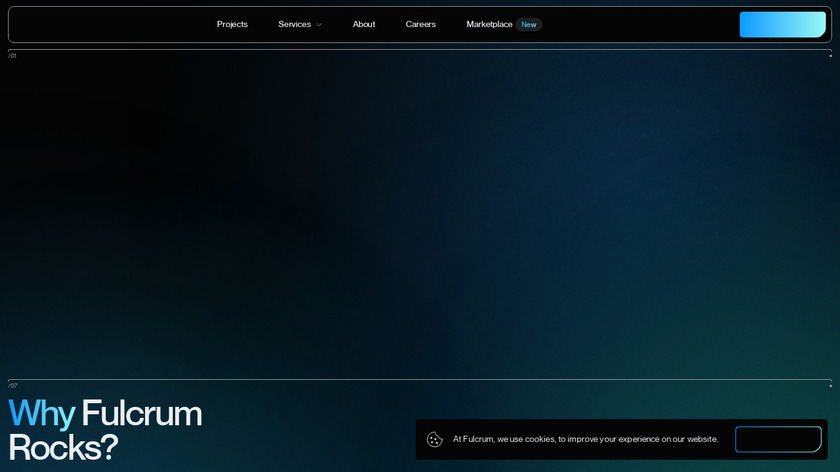Image resolution: width=840 pixels, height=472 pixels.
Task: Open the Careers page
Action: (421, 24)
